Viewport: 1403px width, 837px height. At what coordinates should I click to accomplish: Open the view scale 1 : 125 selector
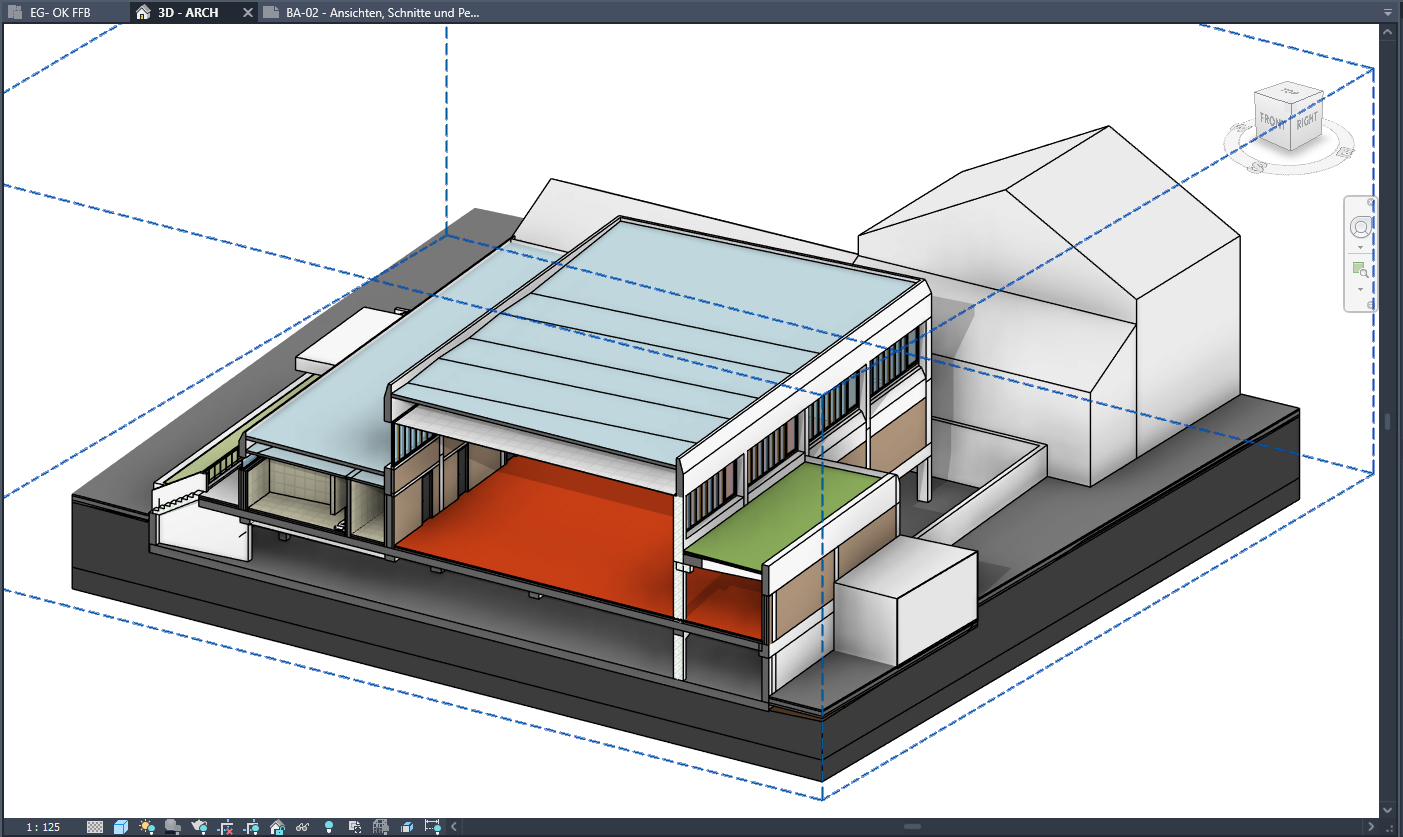43,827
